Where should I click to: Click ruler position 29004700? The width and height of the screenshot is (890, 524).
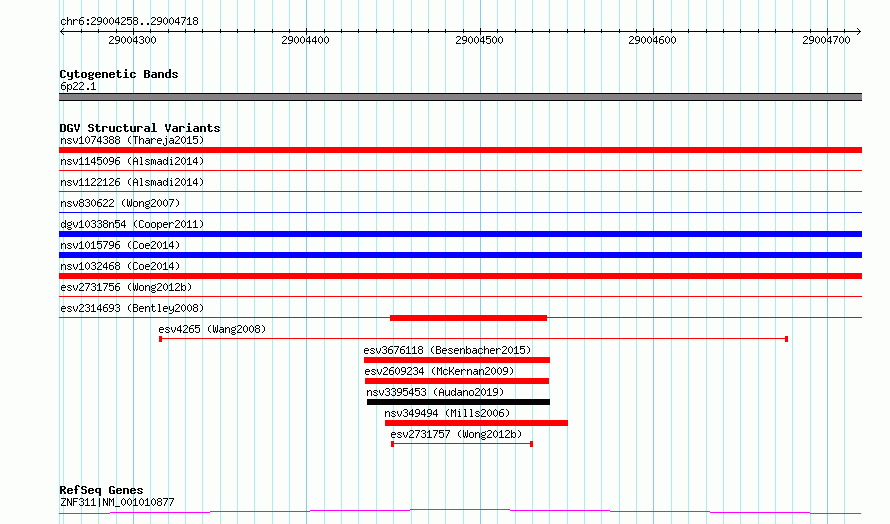(826, 40)
